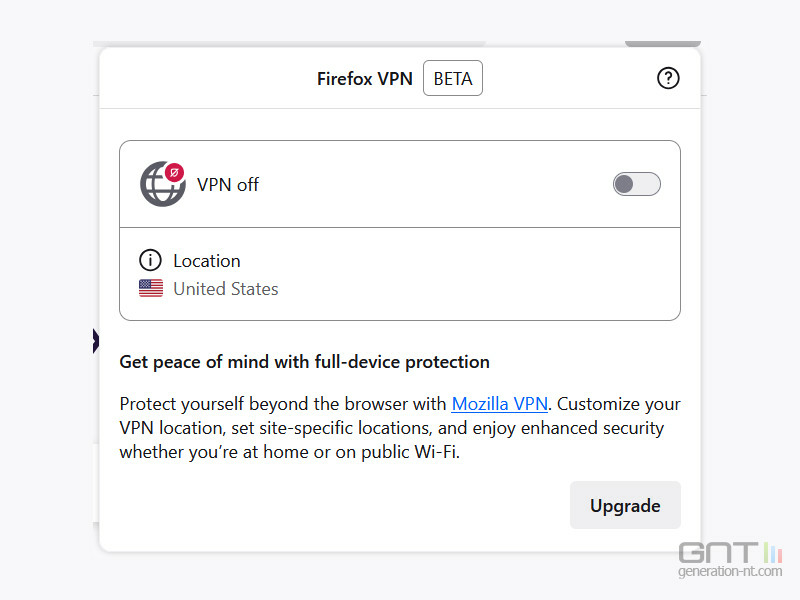Select the Location label

point(207,261)
